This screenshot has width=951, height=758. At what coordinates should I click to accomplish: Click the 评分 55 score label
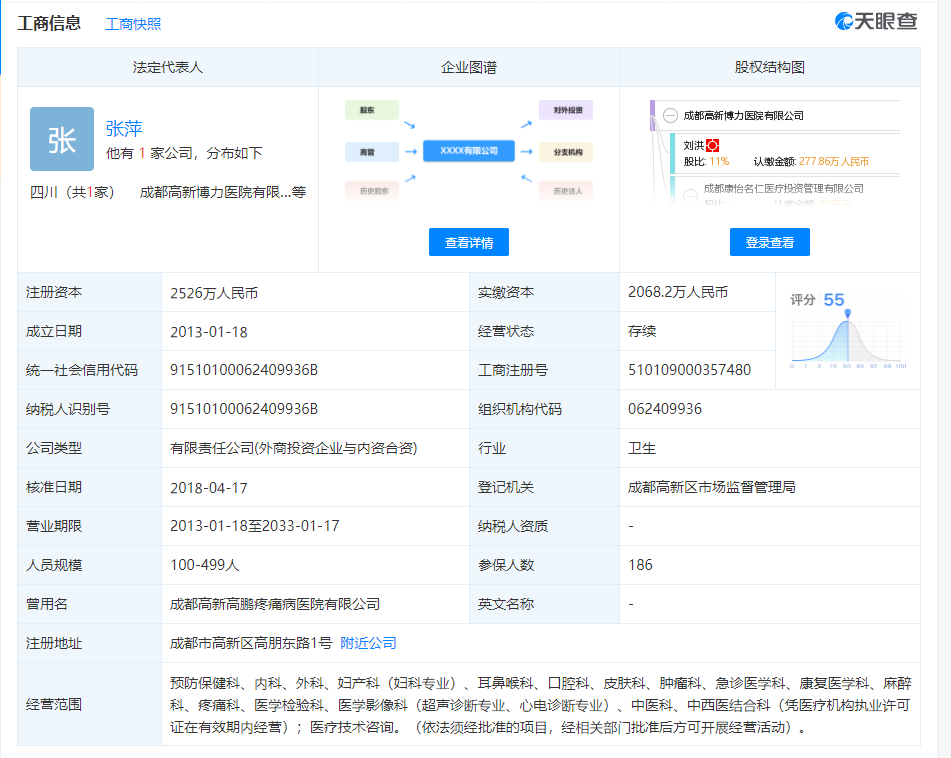point(817,300)
